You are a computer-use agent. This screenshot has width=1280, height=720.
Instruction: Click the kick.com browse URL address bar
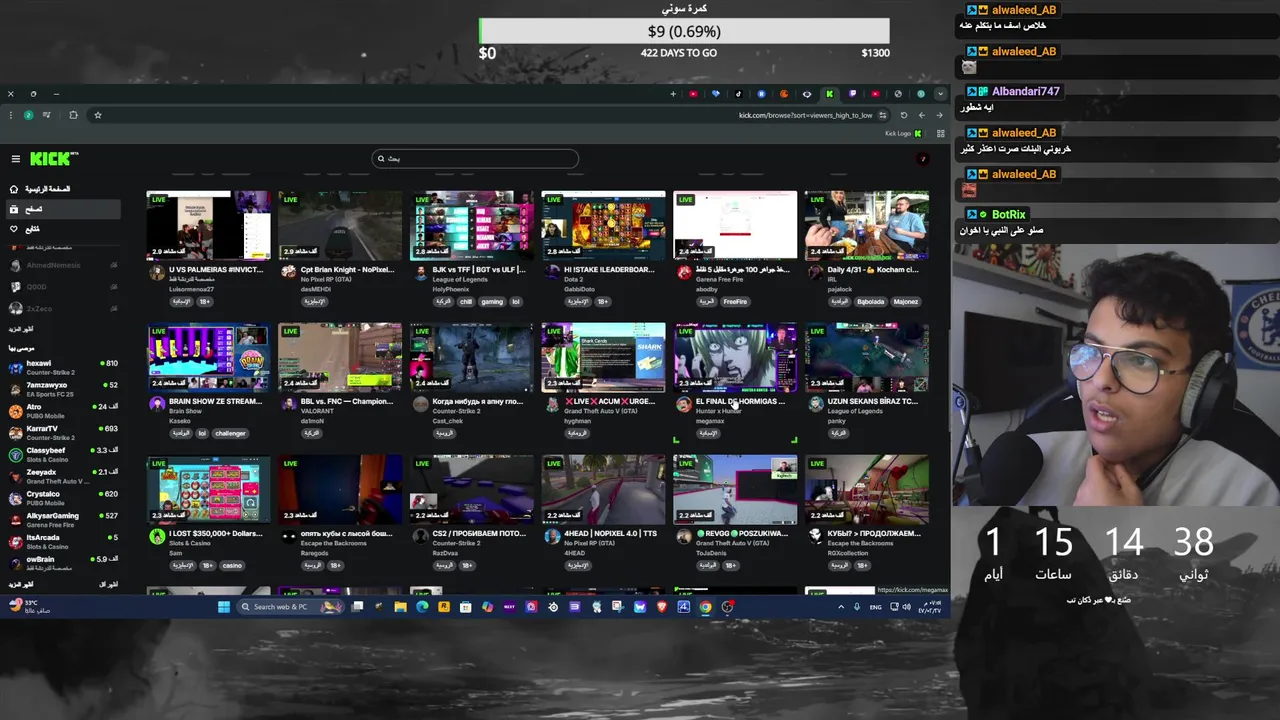pos(805,115)
